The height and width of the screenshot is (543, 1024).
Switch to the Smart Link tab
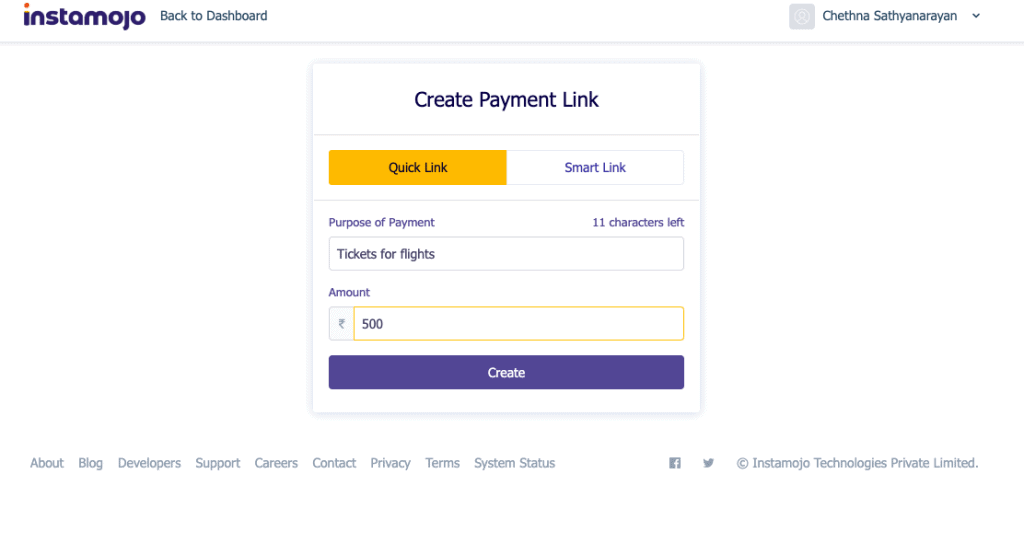pos(595,168)
